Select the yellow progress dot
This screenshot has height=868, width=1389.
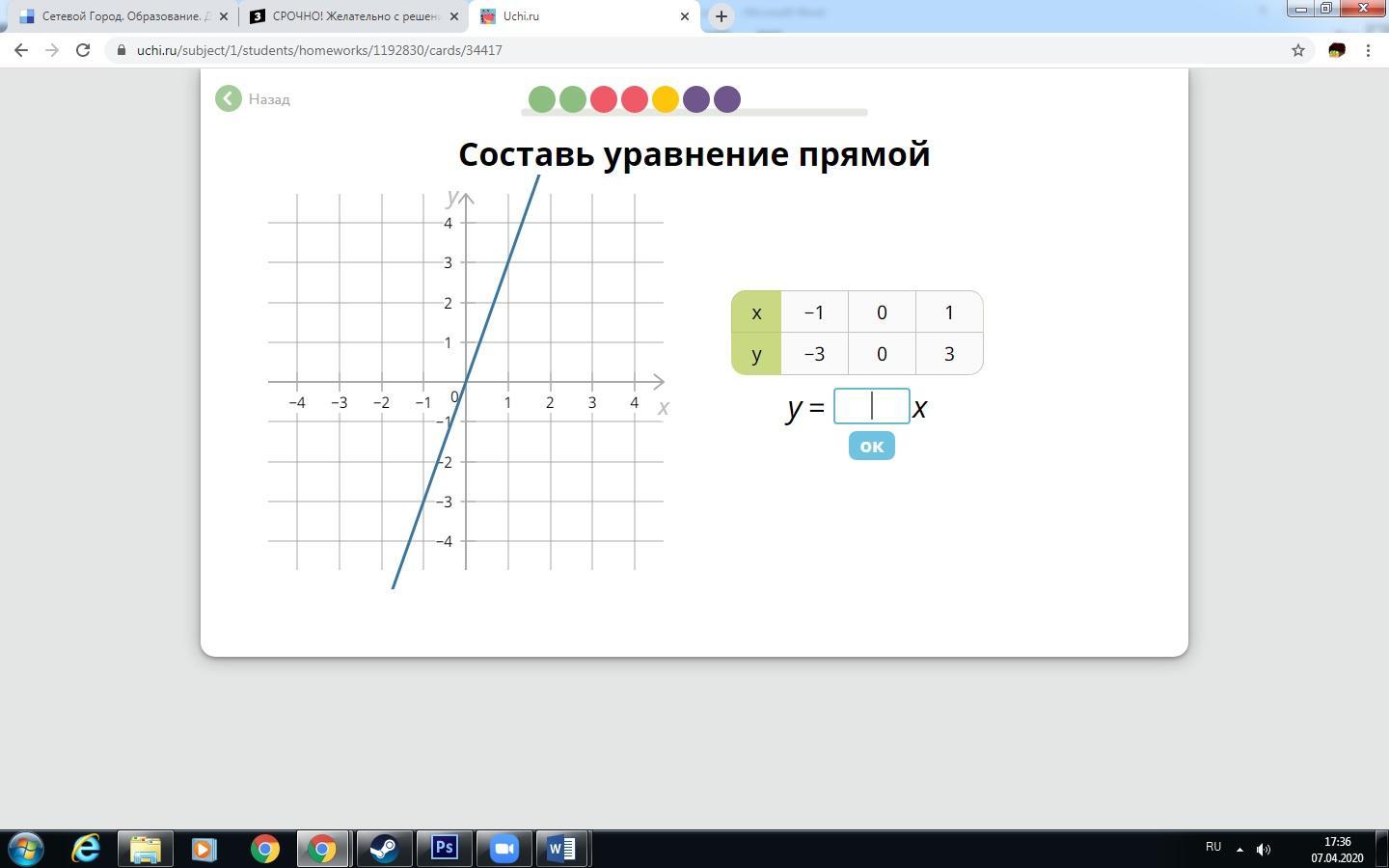(666, 99)
